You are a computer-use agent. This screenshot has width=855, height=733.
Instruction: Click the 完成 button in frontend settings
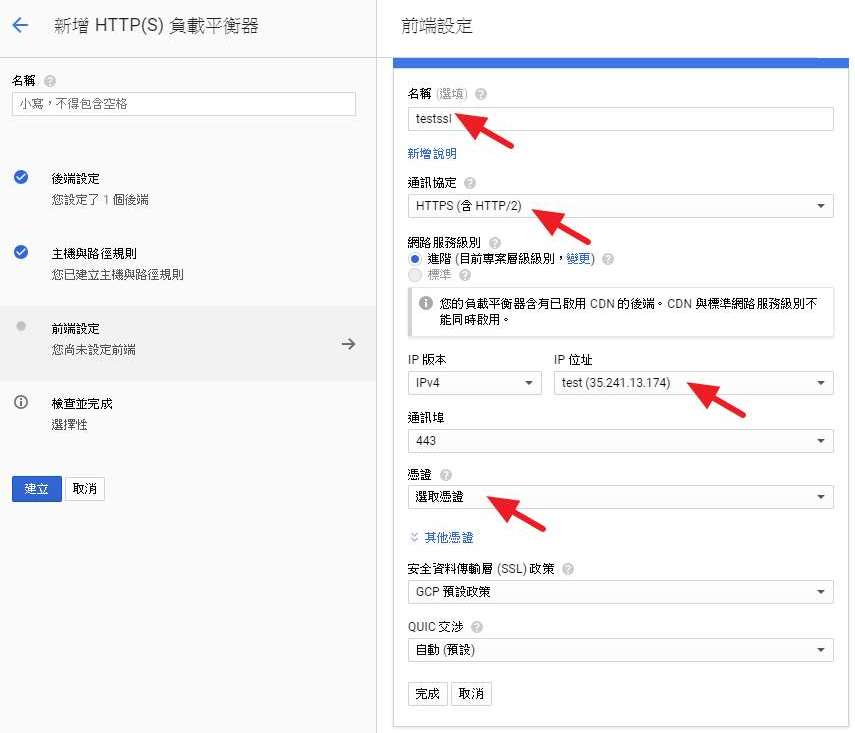[428, 694]
